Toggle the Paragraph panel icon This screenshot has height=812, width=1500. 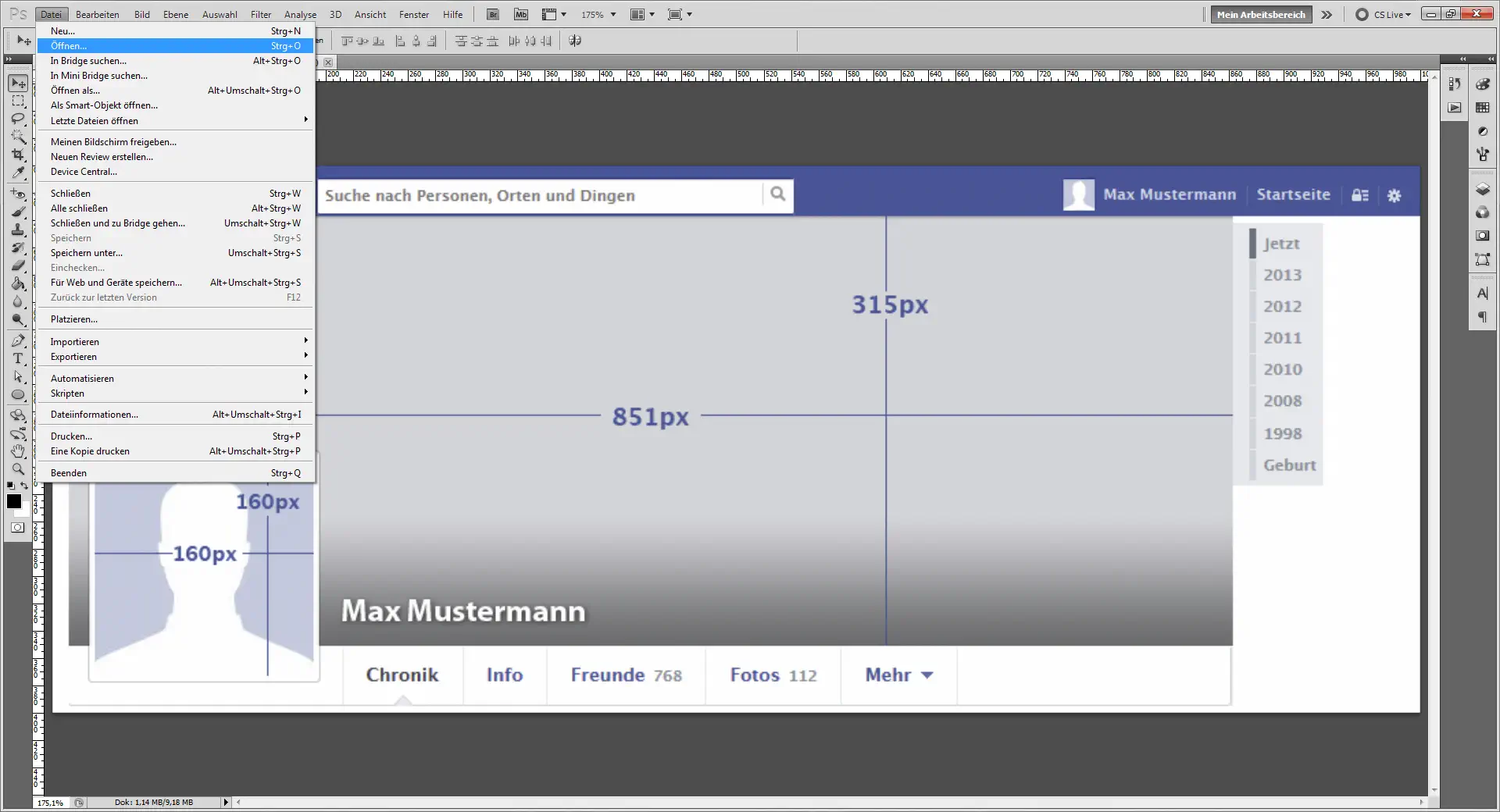tap(1484, 316)
